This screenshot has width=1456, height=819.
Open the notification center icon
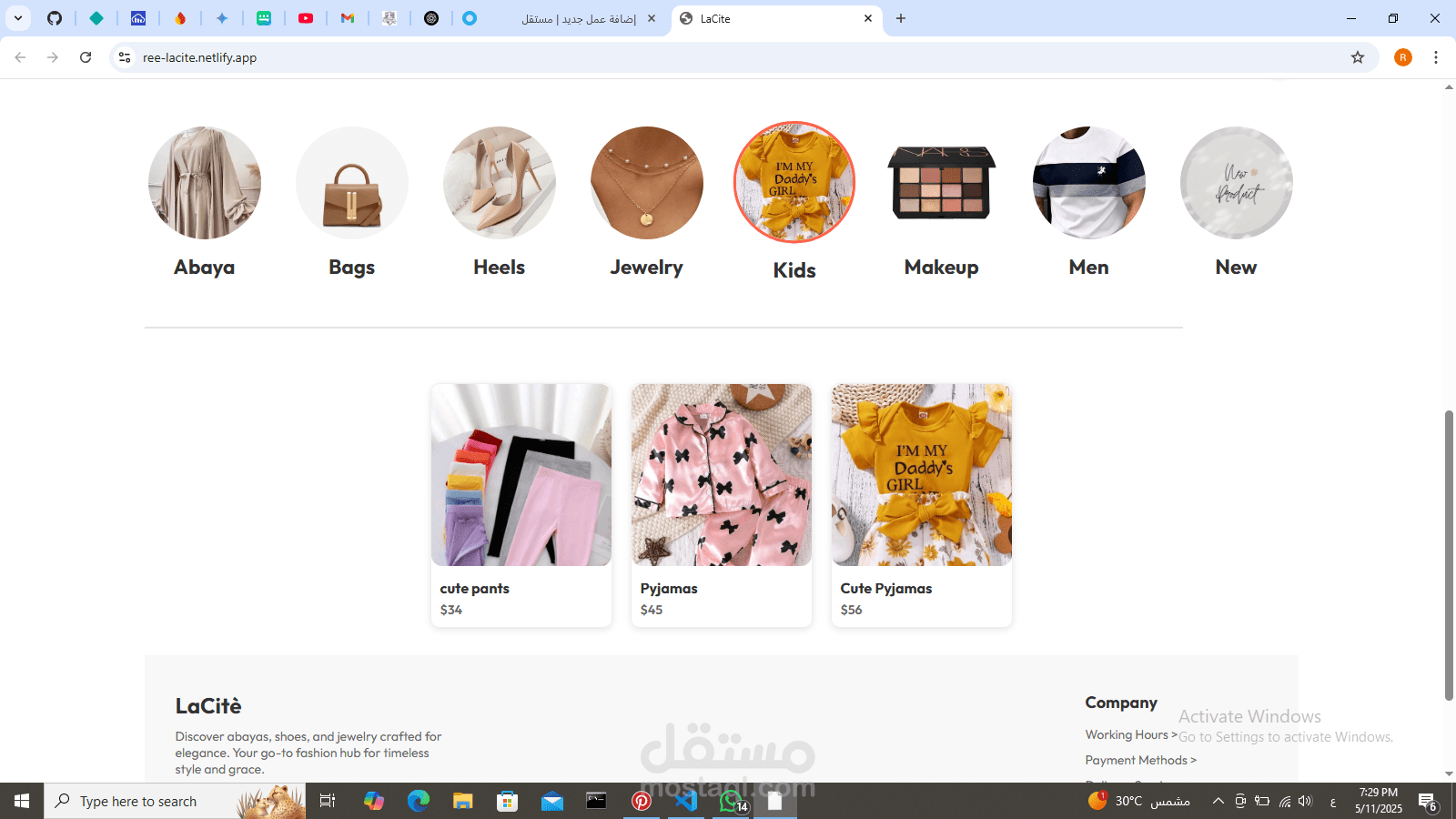click(x=1428, y=802)
